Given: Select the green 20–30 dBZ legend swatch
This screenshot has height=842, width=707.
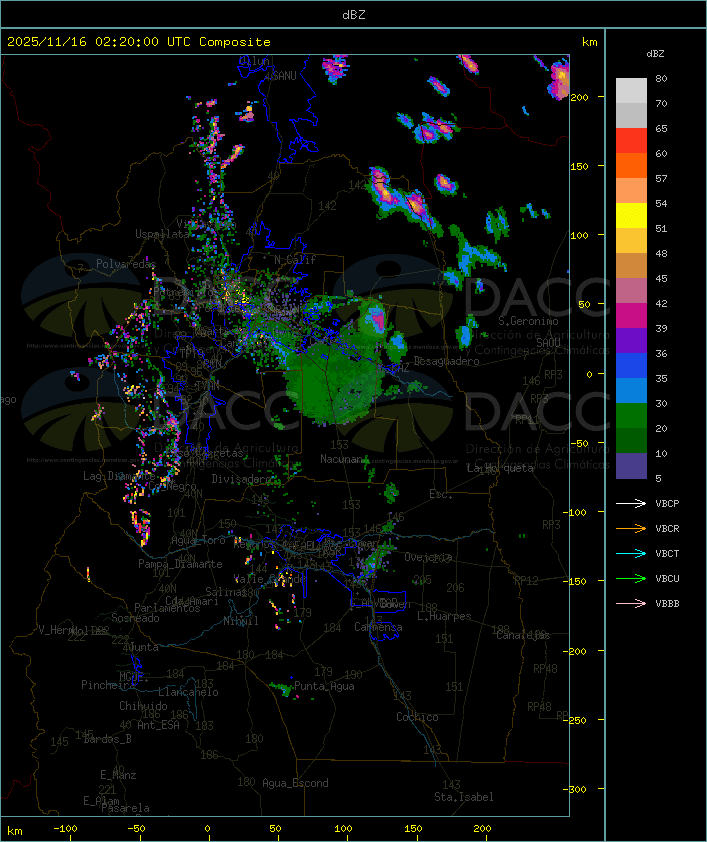Looking at the screenshot, I should tap(631, 416).
